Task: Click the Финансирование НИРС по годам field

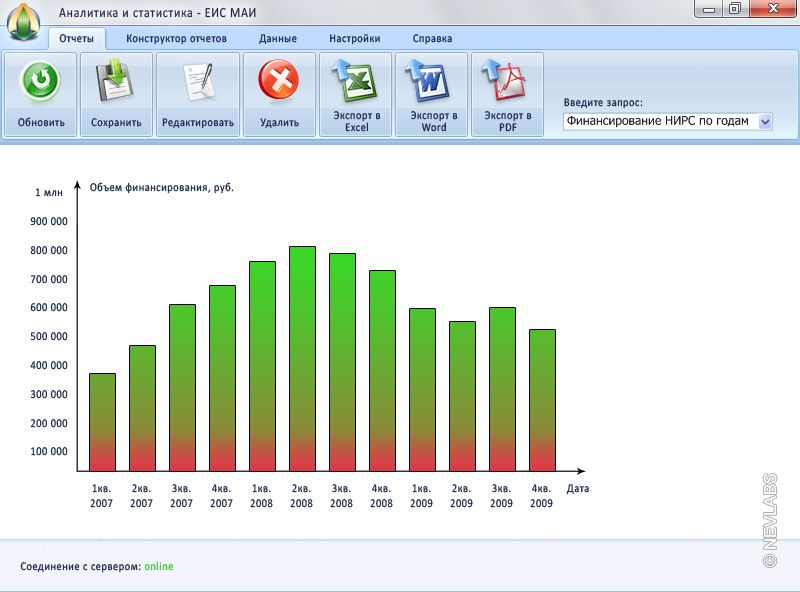Action: 659,121
